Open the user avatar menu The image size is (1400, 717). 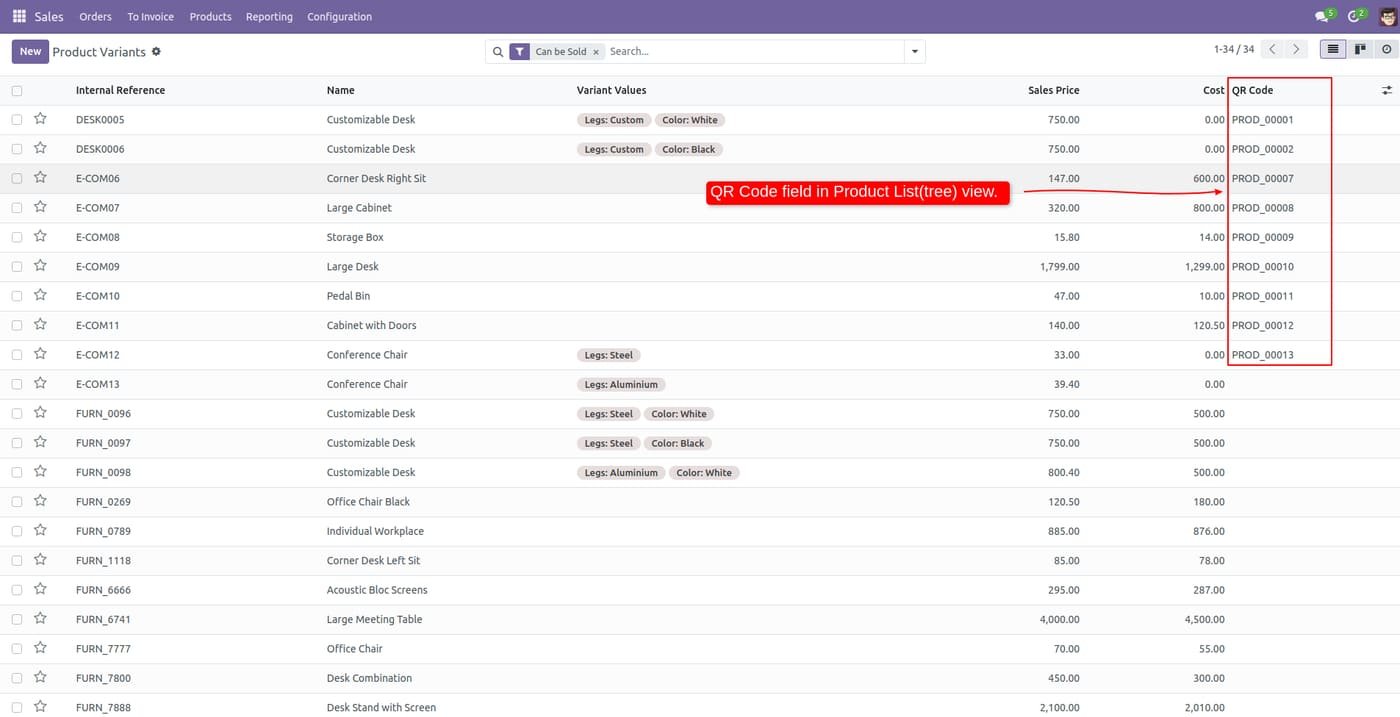tap(1387, 16)
